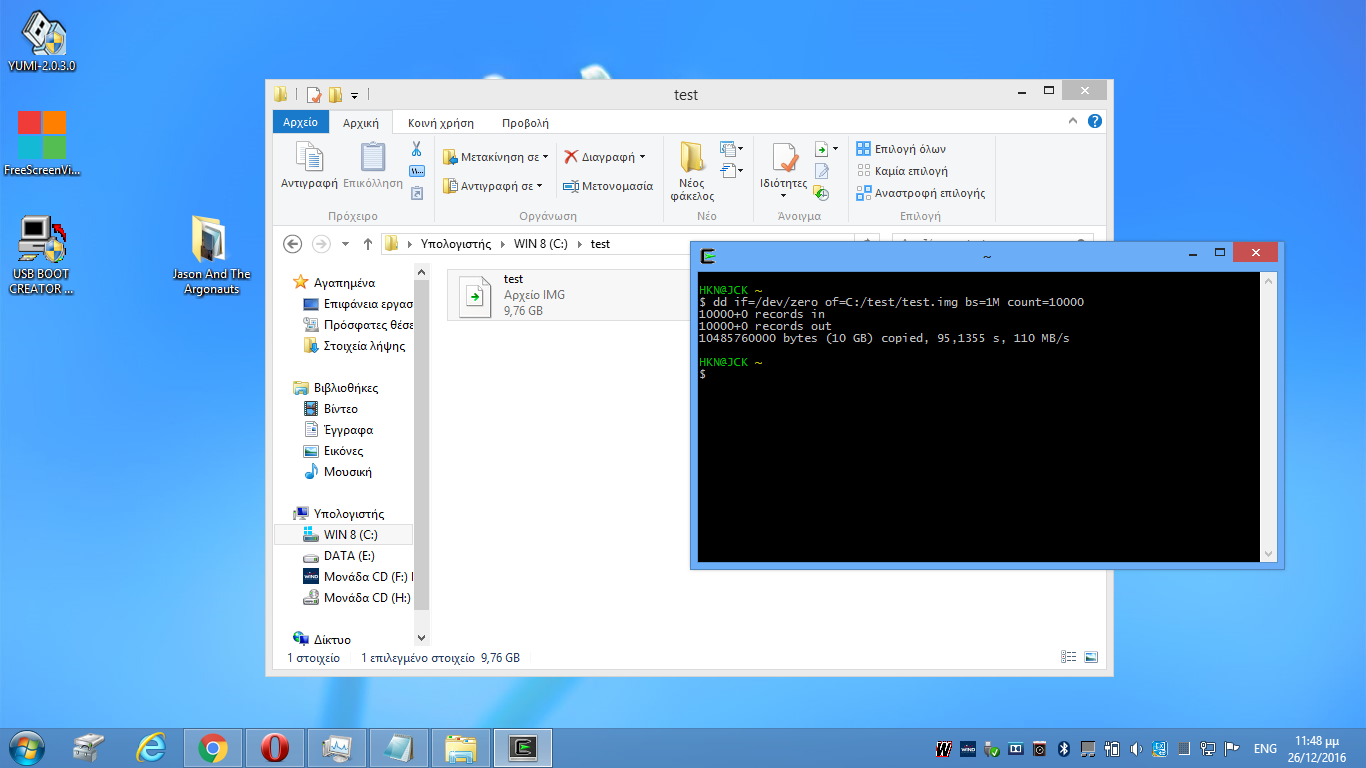Open the Αρχείο (File) menu tab

coord(300,122)
